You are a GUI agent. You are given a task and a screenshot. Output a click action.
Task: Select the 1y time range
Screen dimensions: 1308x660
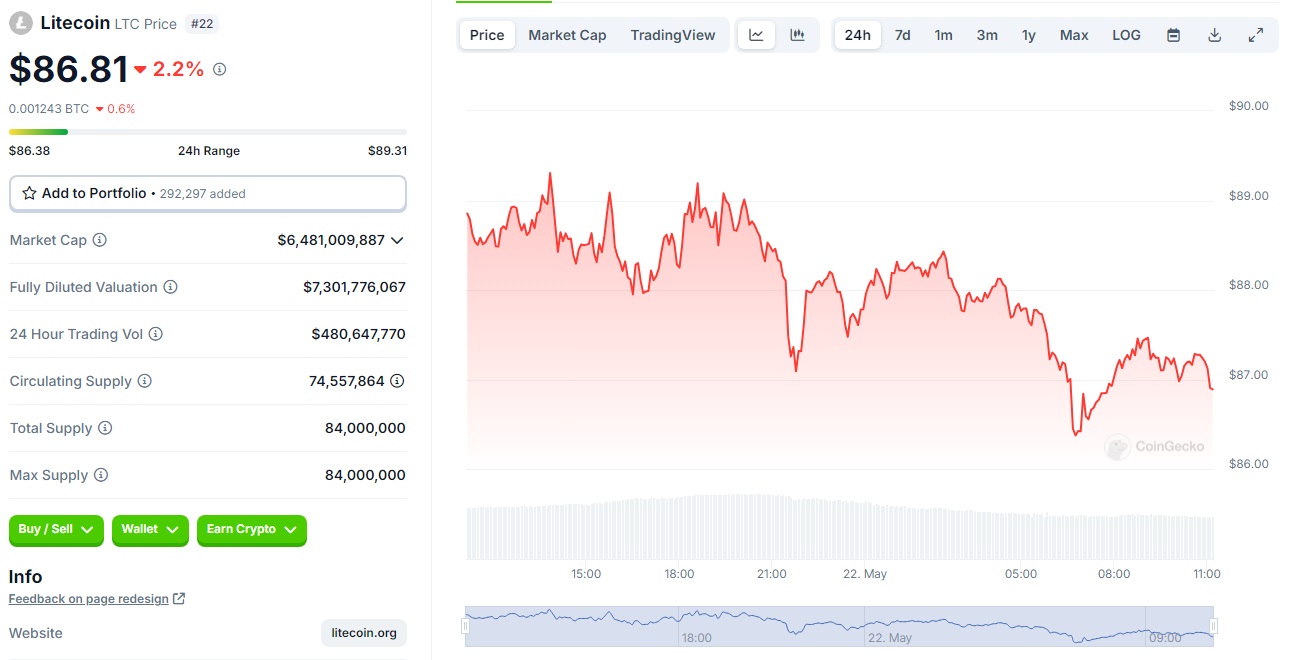point(1028,35)
